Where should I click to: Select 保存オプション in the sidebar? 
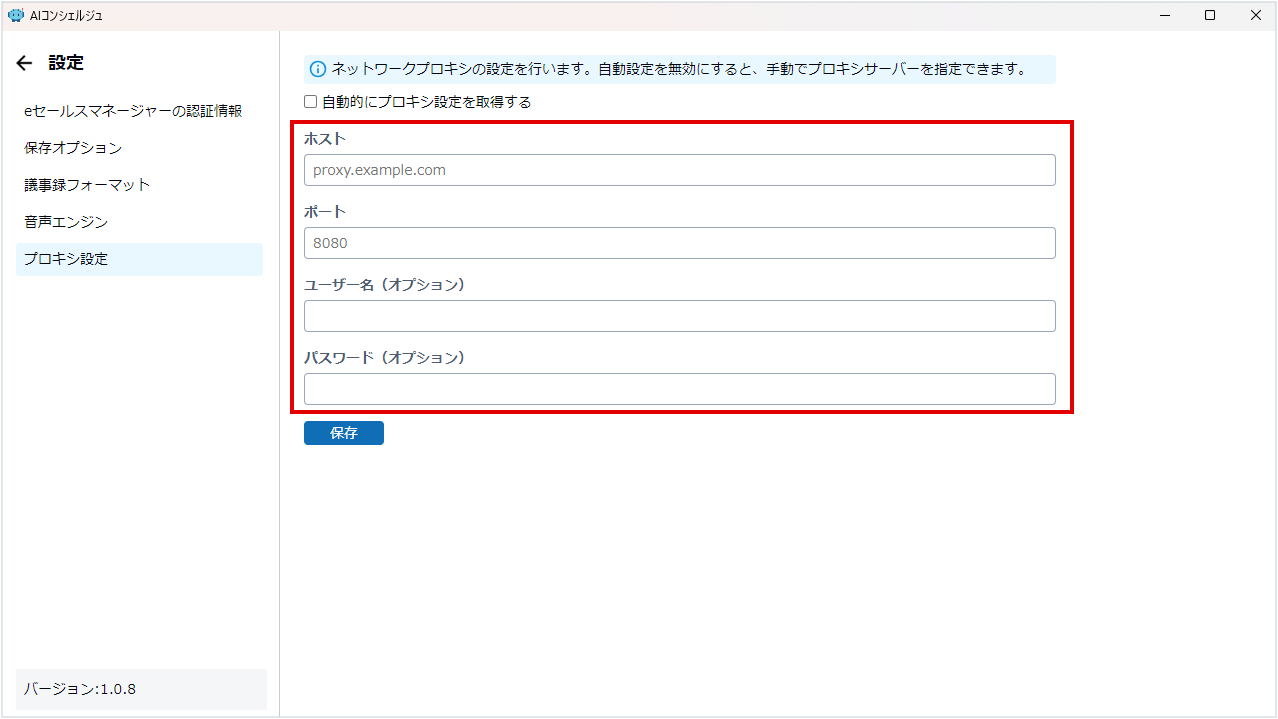pyautogui.click(x=73, y=148)
